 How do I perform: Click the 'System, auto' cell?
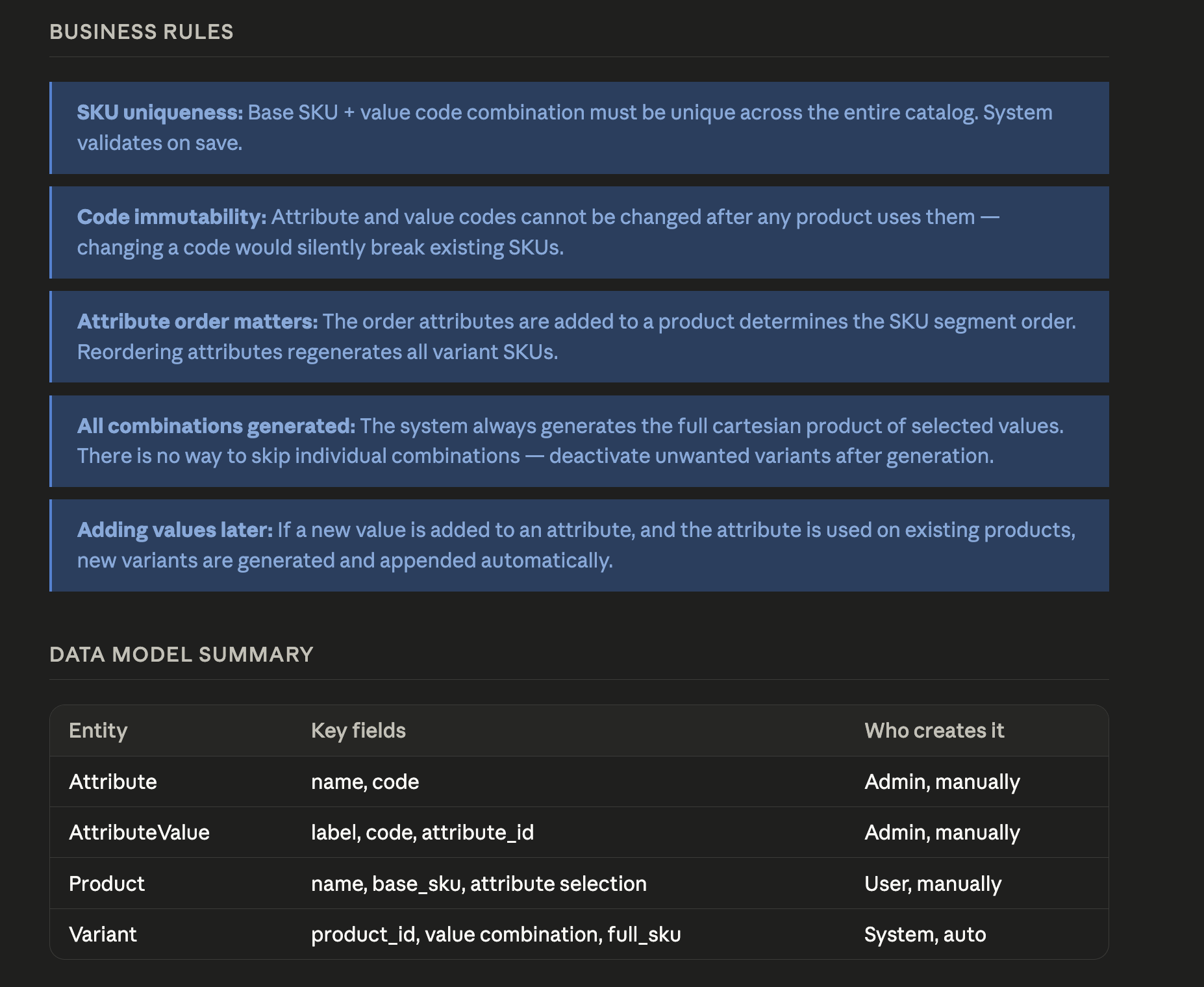click(925, 934)
